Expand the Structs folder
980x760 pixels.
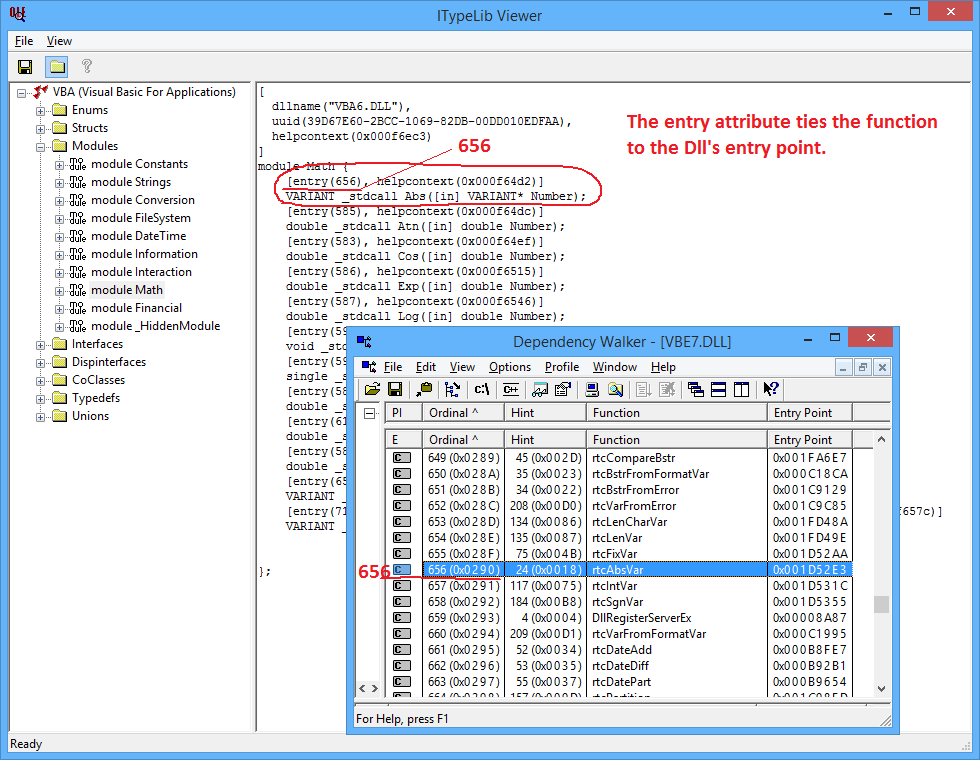tap(41, 129)
